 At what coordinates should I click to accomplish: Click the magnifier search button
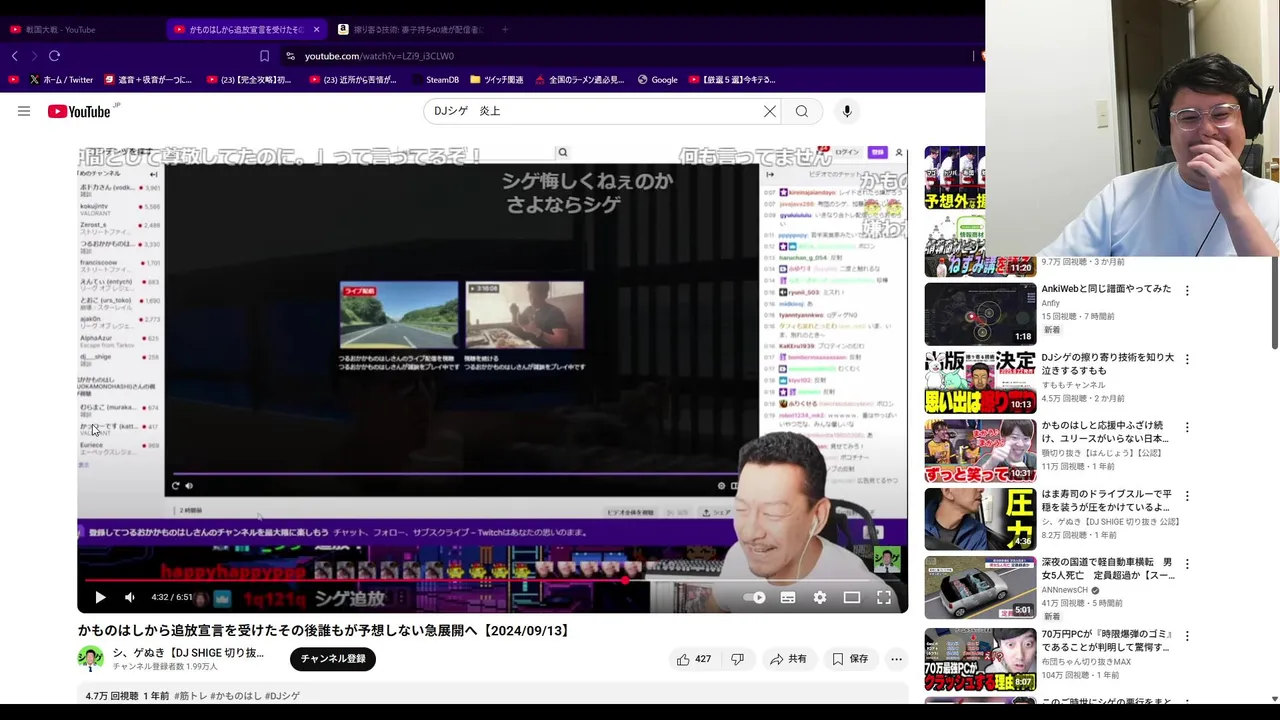pyautogui.click(x=802, y=111)
